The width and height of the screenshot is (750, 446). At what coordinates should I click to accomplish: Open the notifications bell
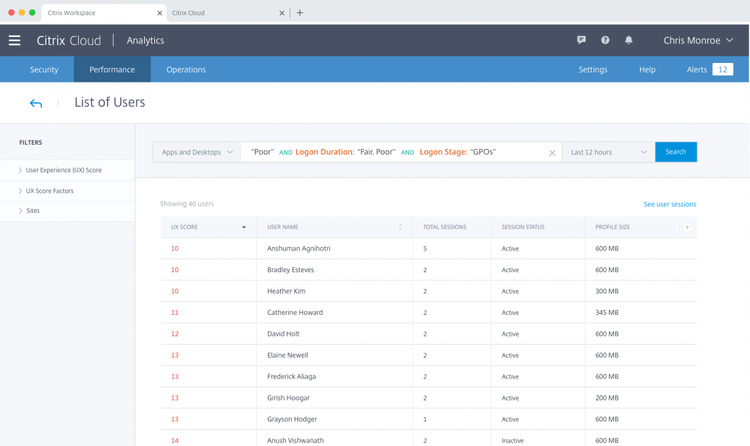[x=629, y=40]
